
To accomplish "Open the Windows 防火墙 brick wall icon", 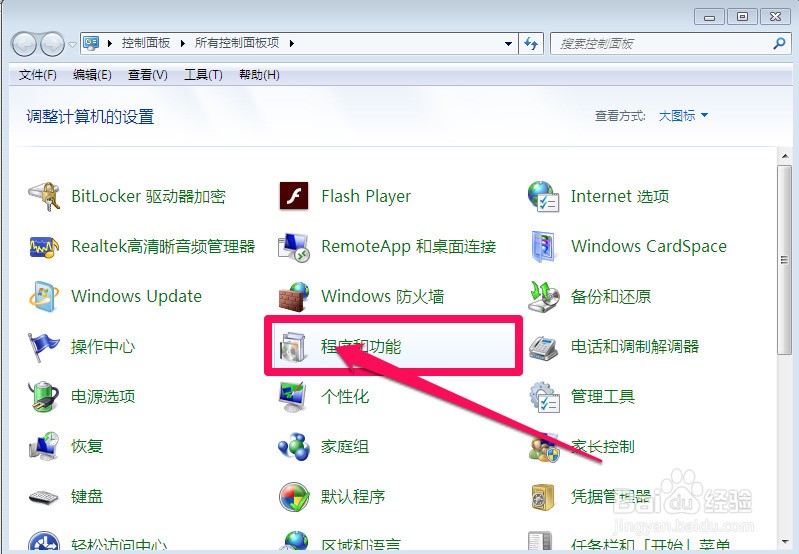I will (x=294, y=296).
